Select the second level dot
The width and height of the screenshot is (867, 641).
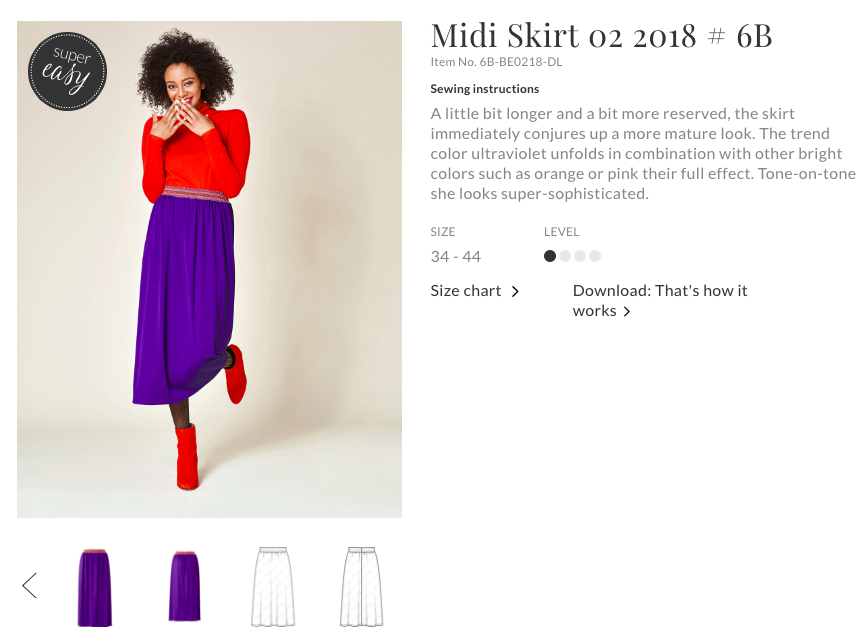point(565,256)
